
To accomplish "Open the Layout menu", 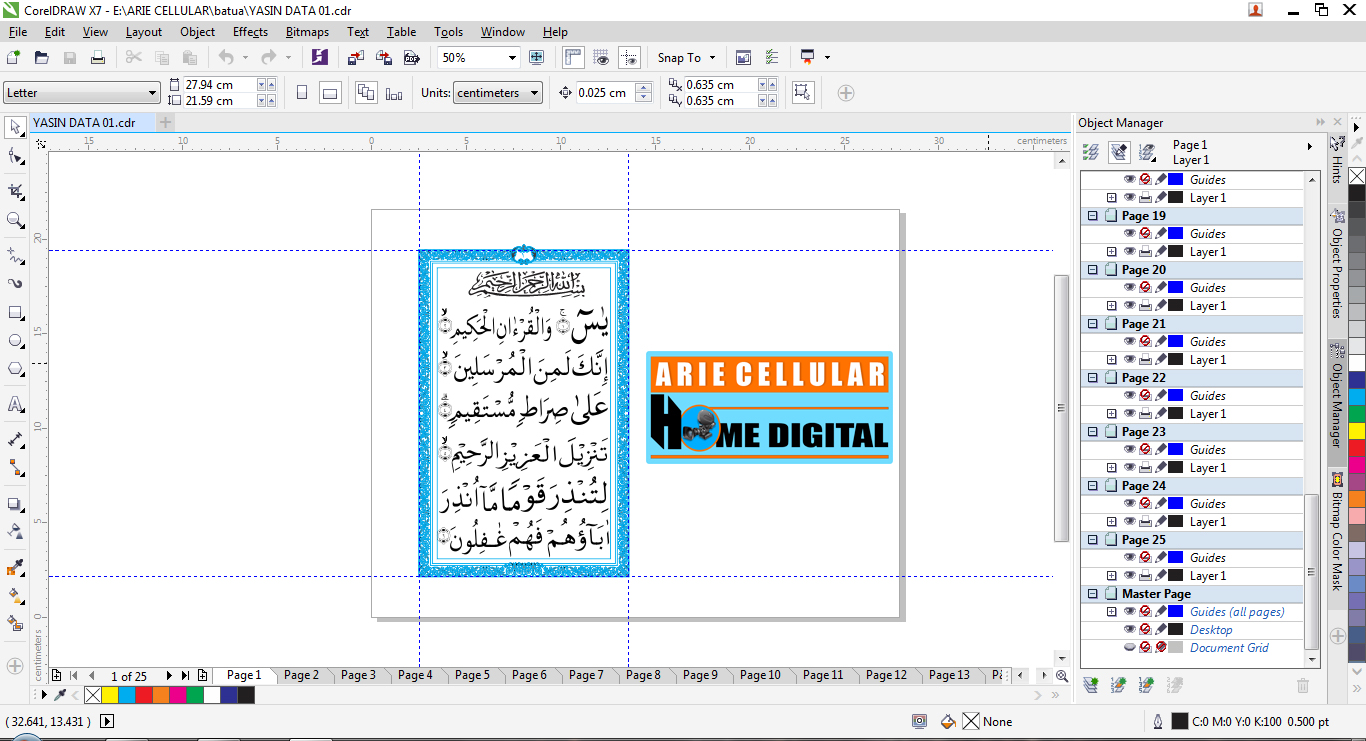I will coord(144,32).
